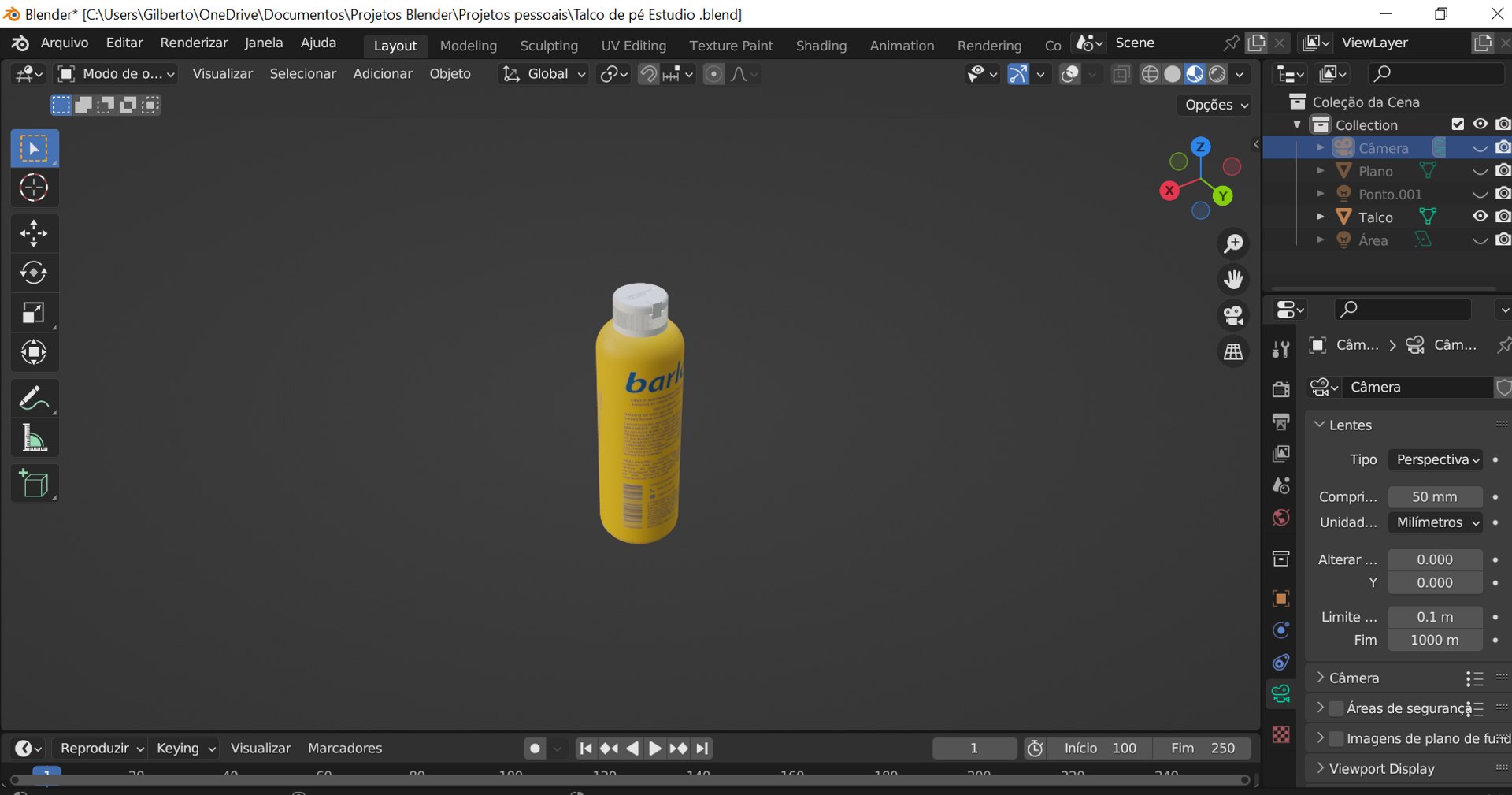Select the Cursor tool in toolbar
Viewport: 1512px width, 795px height.
[34, 188]
